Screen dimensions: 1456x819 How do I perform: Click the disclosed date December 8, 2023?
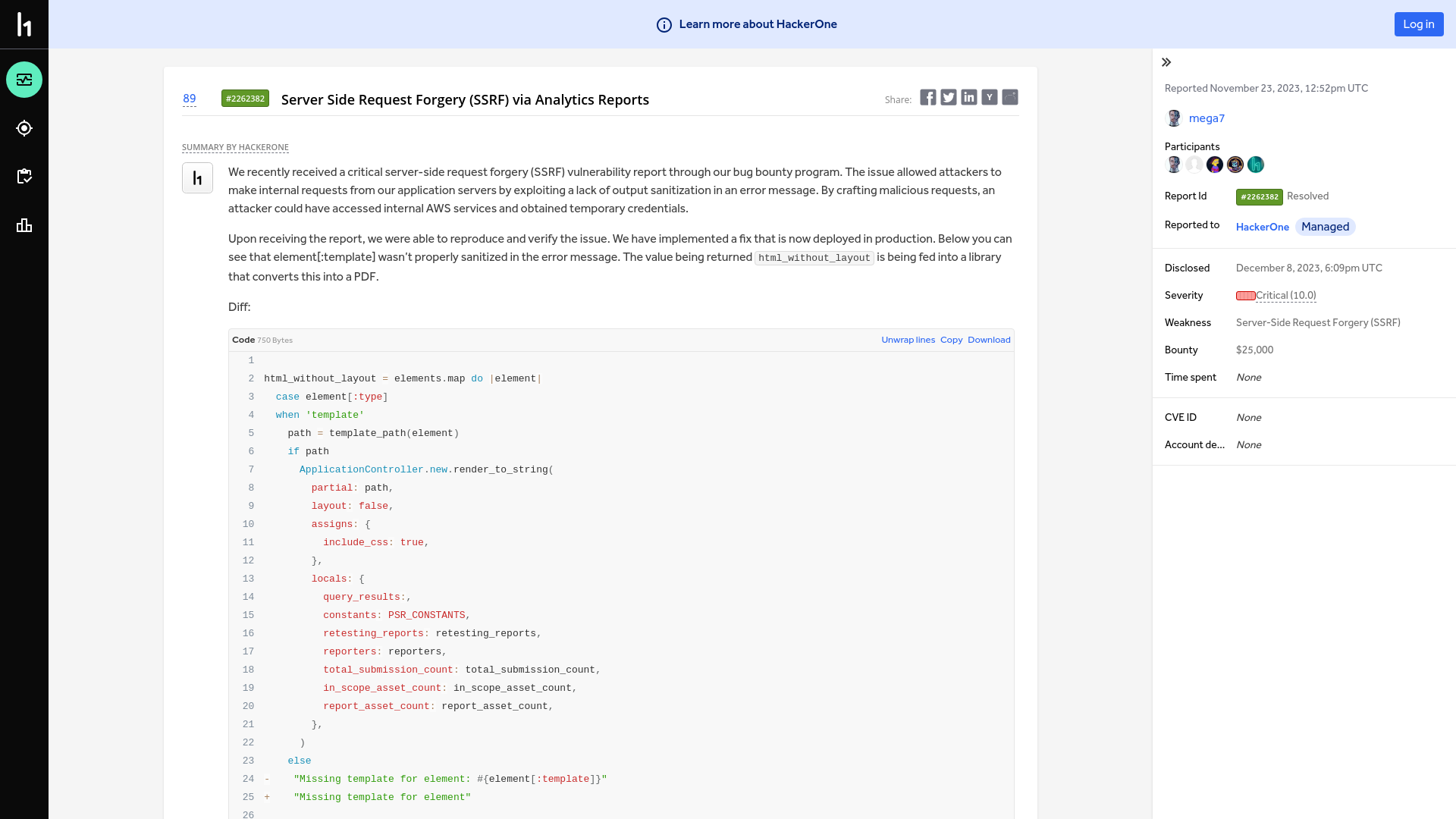point(1309,268)
